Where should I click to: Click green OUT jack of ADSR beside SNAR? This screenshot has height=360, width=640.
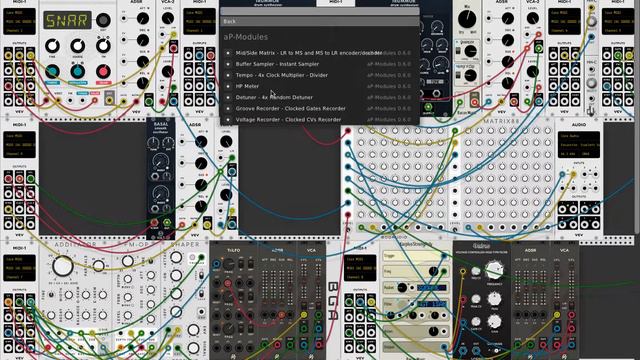(x=149, y=101)
